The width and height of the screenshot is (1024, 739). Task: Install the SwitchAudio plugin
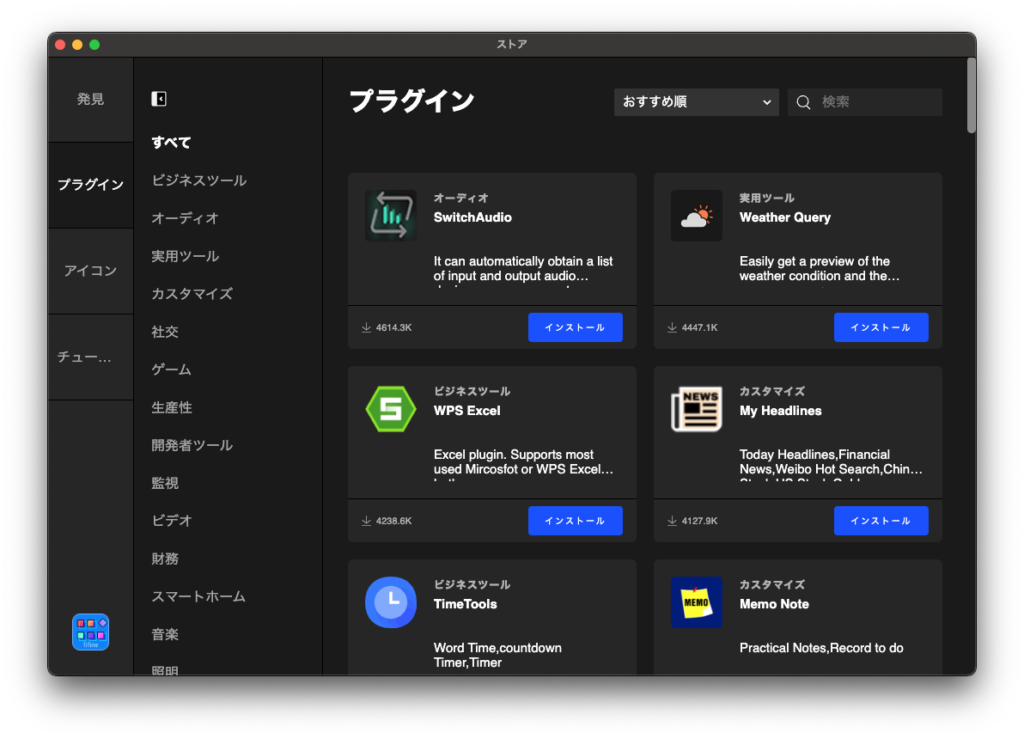(575, 326)
